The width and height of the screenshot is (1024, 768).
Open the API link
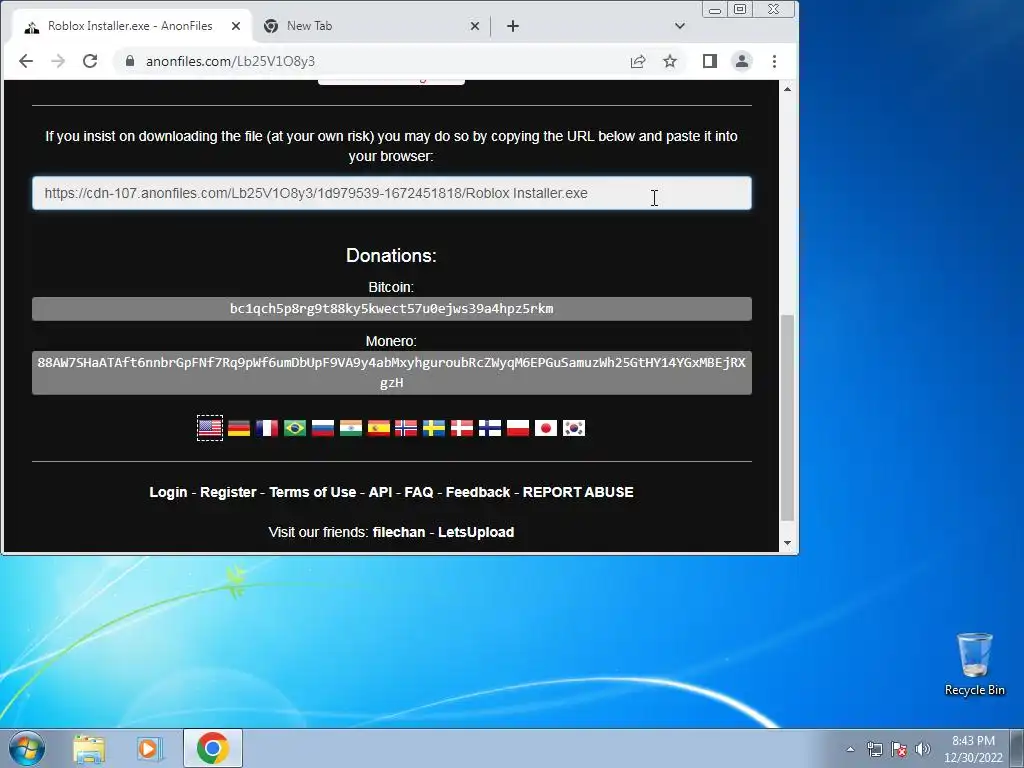click(x=380, y=492)
